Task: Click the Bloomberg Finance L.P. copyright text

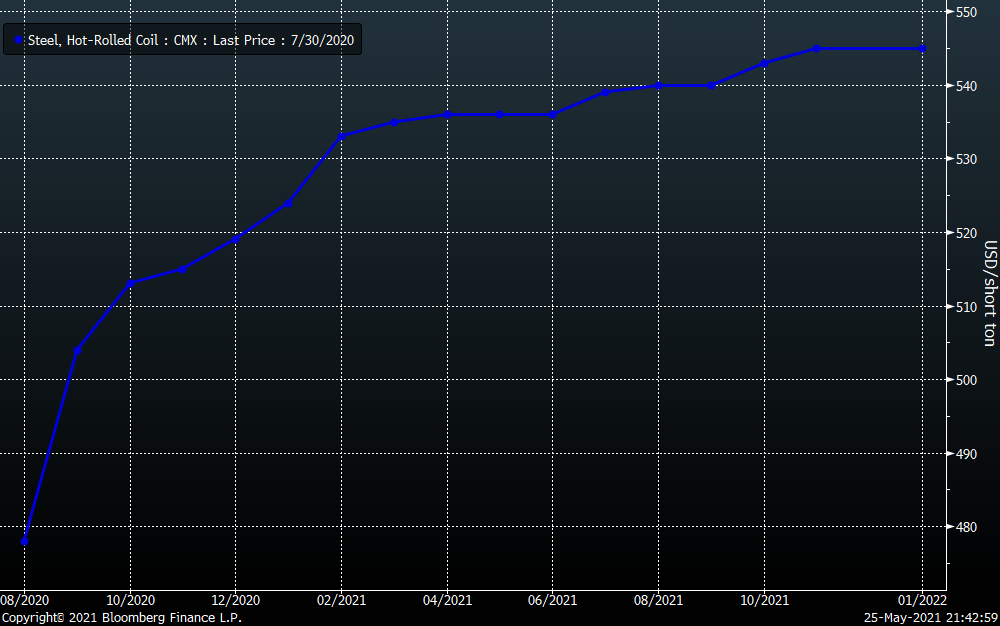Action: [121, 618]
